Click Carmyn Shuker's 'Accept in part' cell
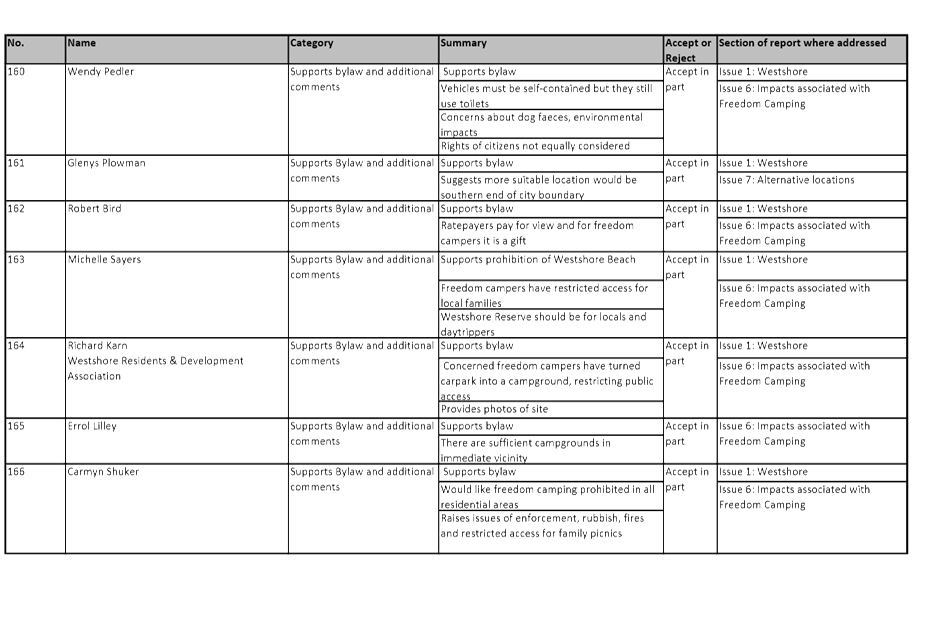This screenshot has height=638, width=925. pos(690,509)
